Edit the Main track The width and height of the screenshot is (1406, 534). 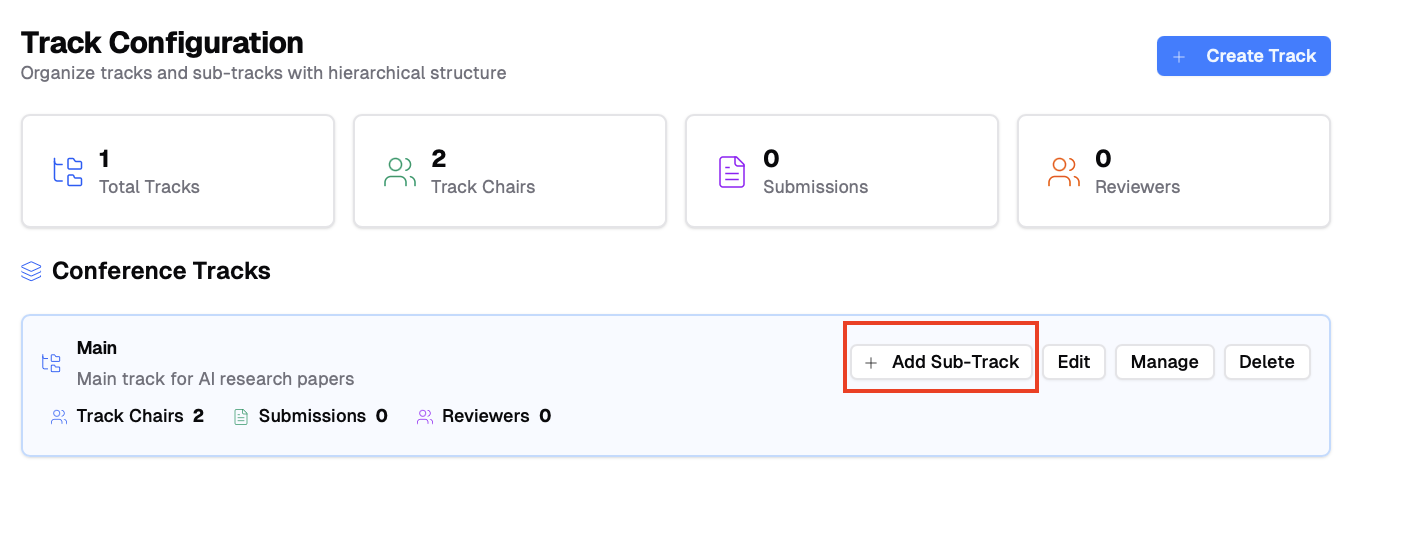click(x=1073, y=362)
